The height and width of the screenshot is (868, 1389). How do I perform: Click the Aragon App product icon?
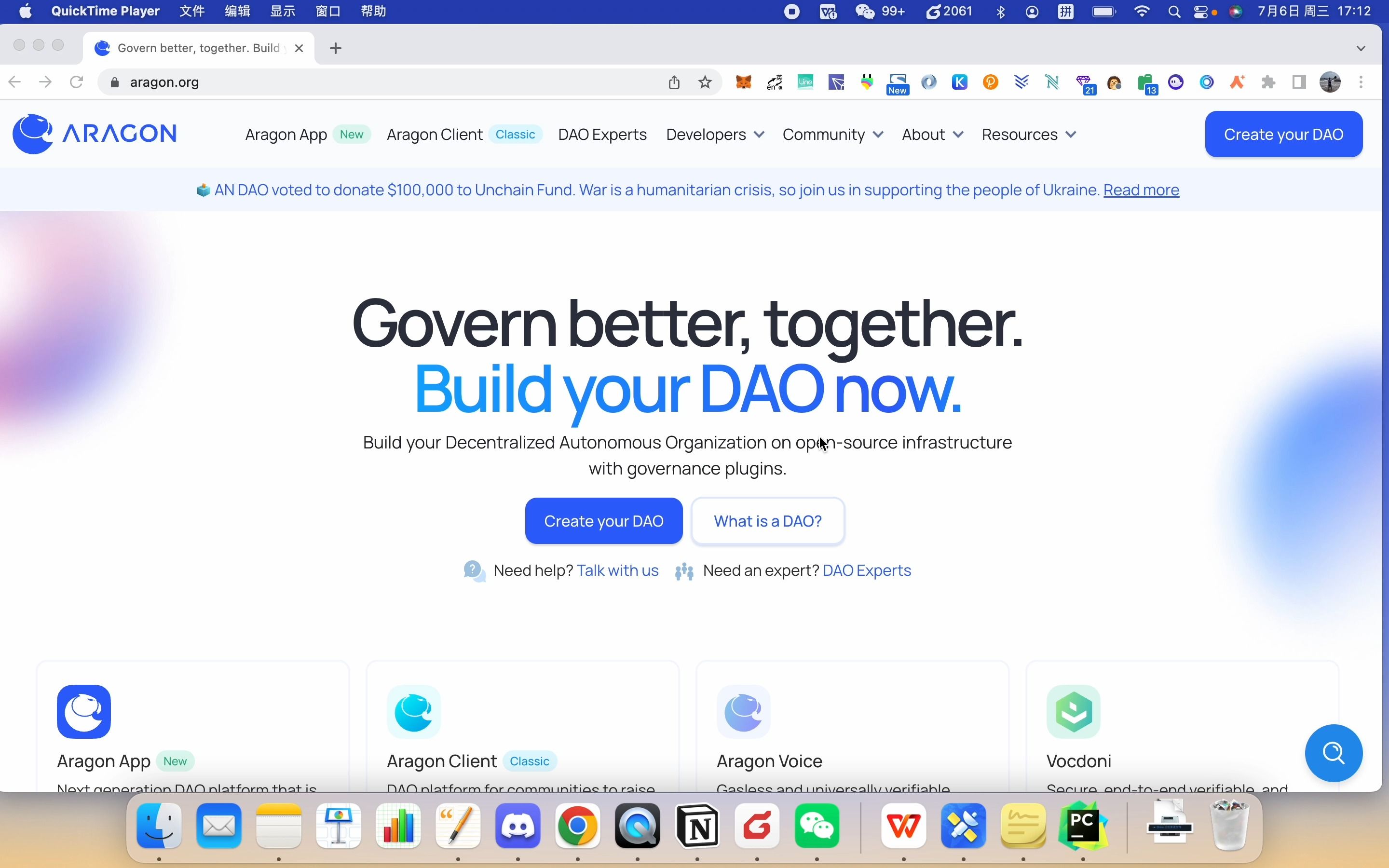[84, 712]
